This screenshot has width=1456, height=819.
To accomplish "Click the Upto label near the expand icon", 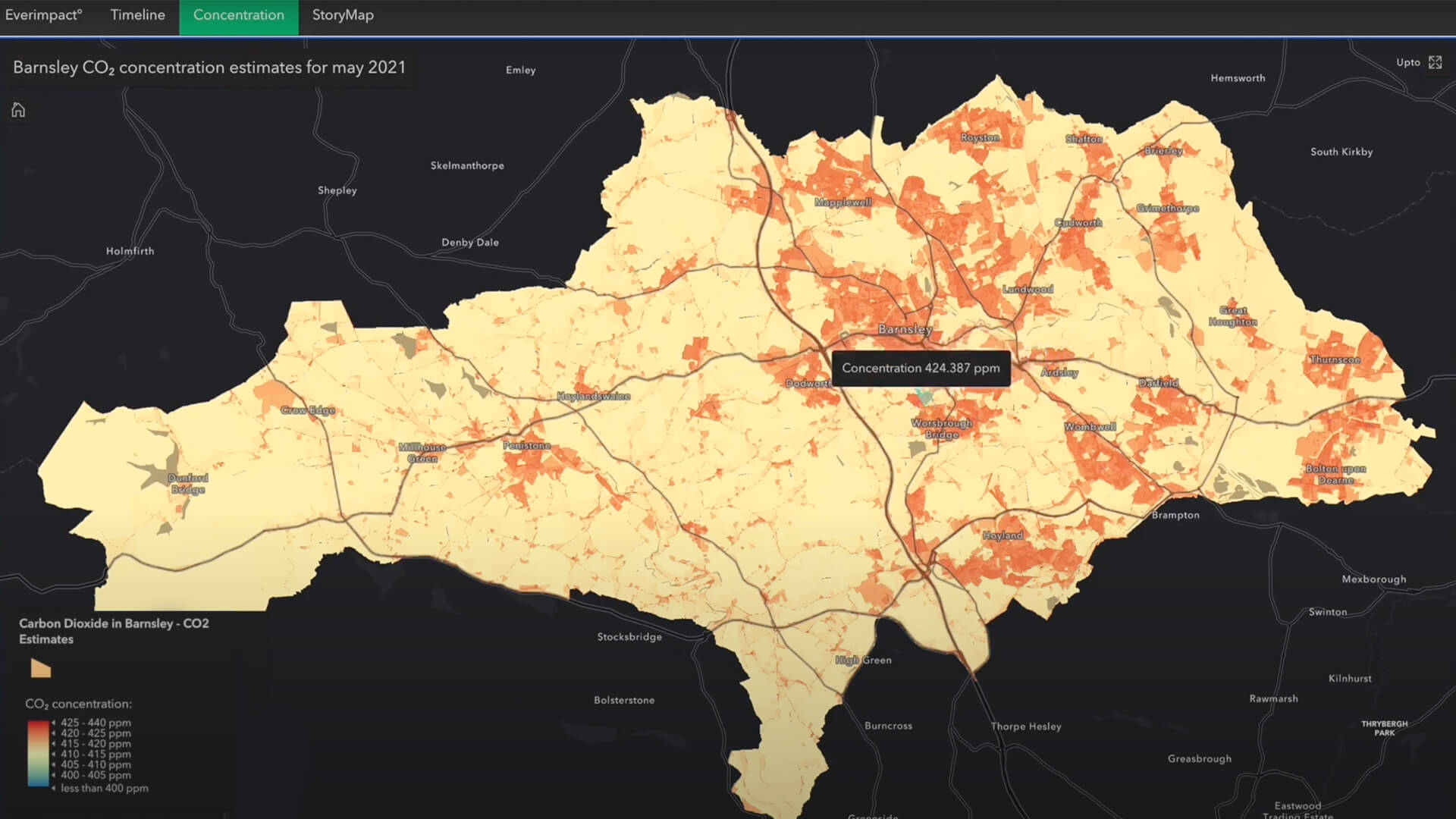I will [1407, 62].
